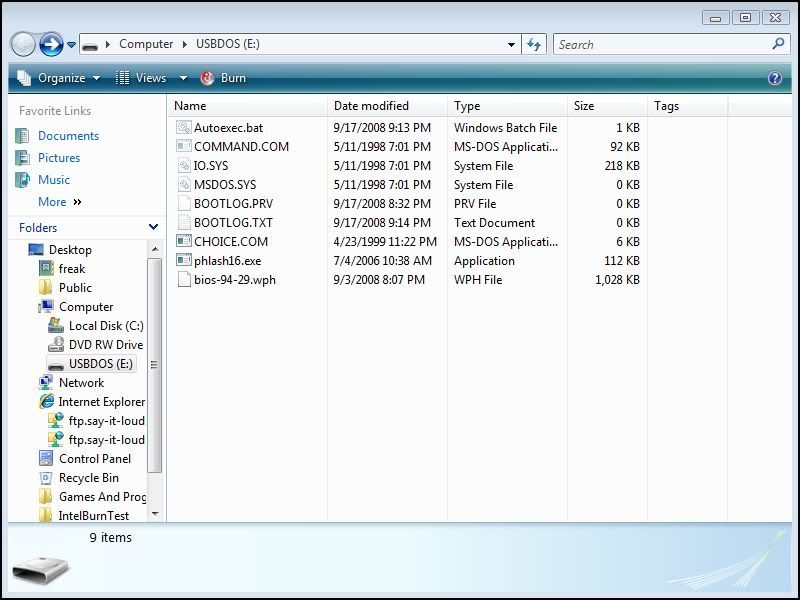Maximize the Explorer window
Image resolution: width=800 pixels, height=600 pixels.
click(x=745, y=18)
